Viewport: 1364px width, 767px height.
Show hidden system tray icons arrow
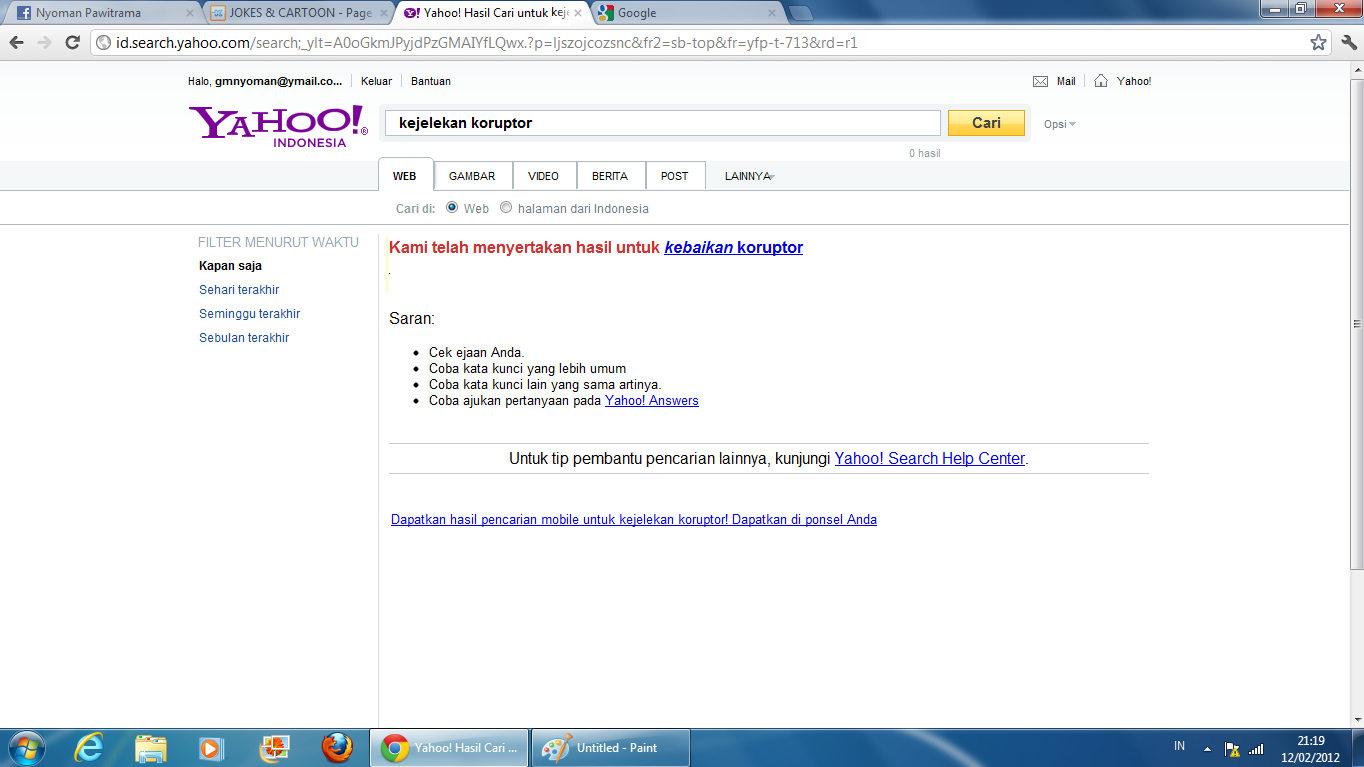1207,748
